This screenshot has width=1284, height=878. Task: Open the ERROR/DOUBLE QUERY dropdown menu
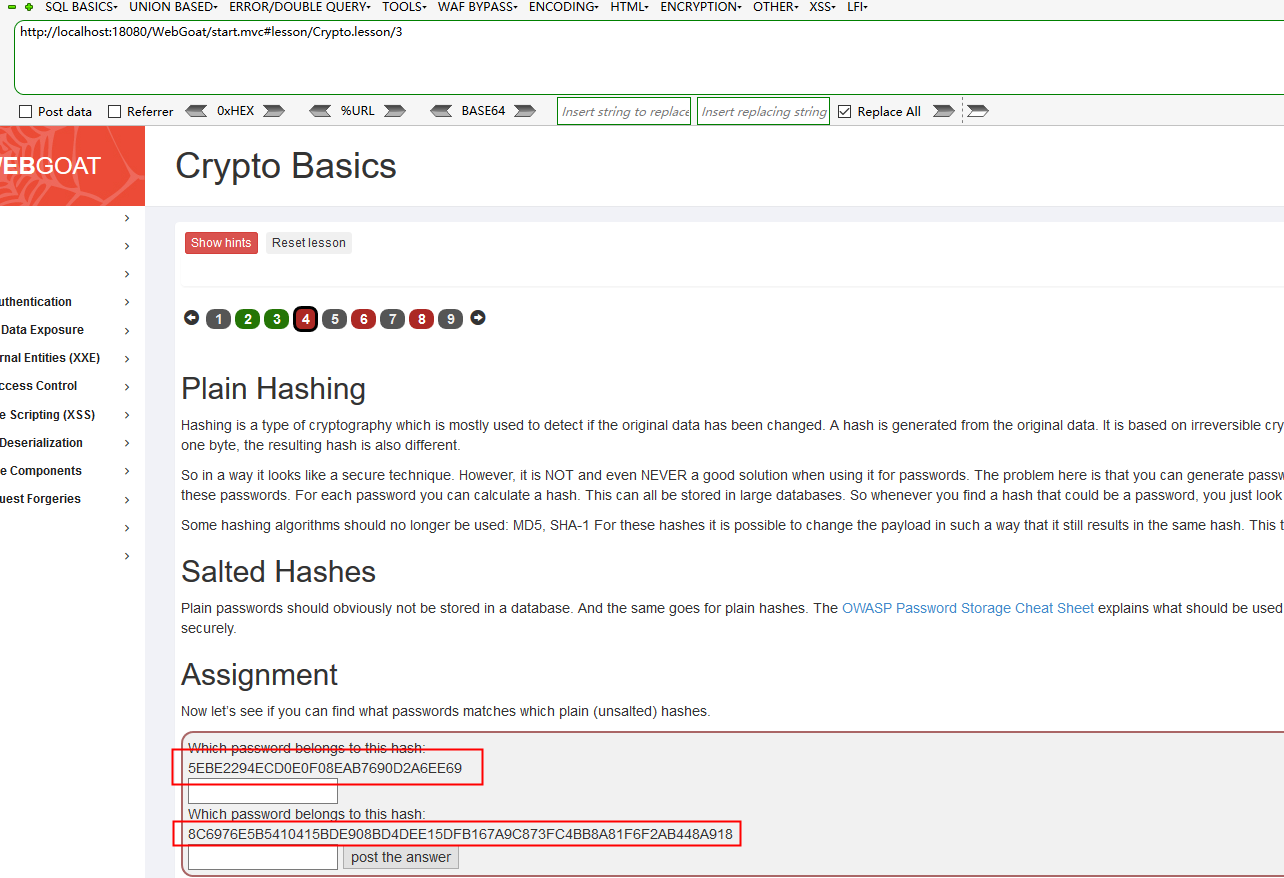point(300,7)
